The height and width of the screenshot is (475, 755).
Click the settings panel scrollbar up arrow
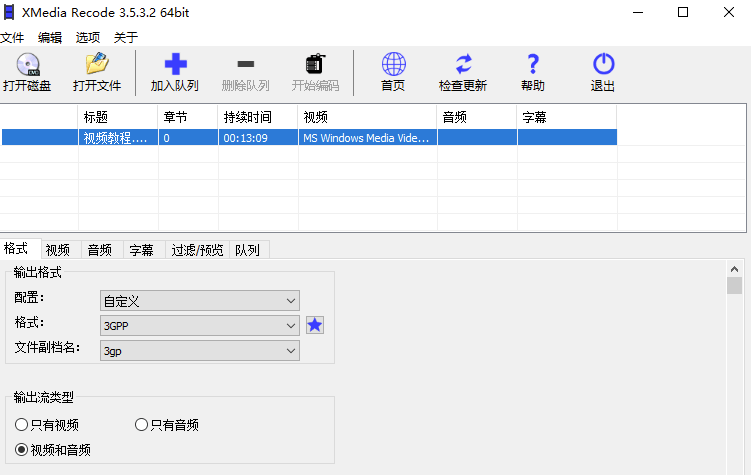[x=734, y=269]
